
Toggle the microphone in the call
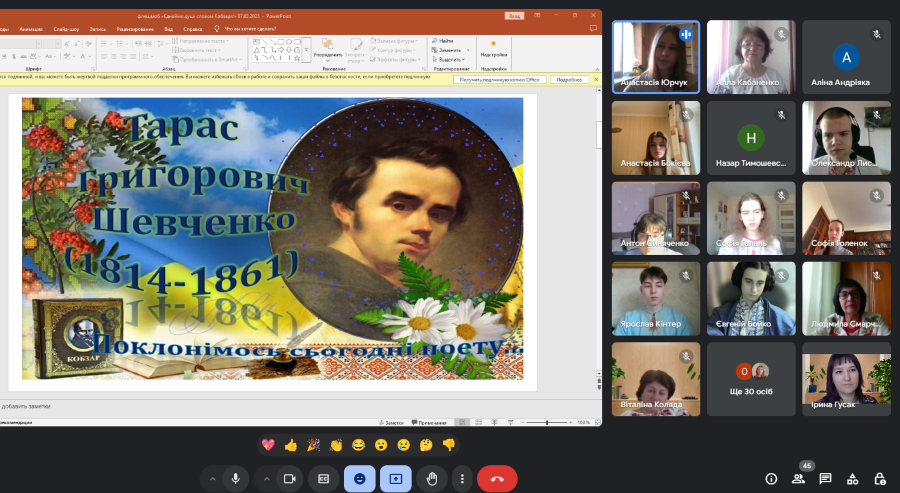tap(235, 479)
